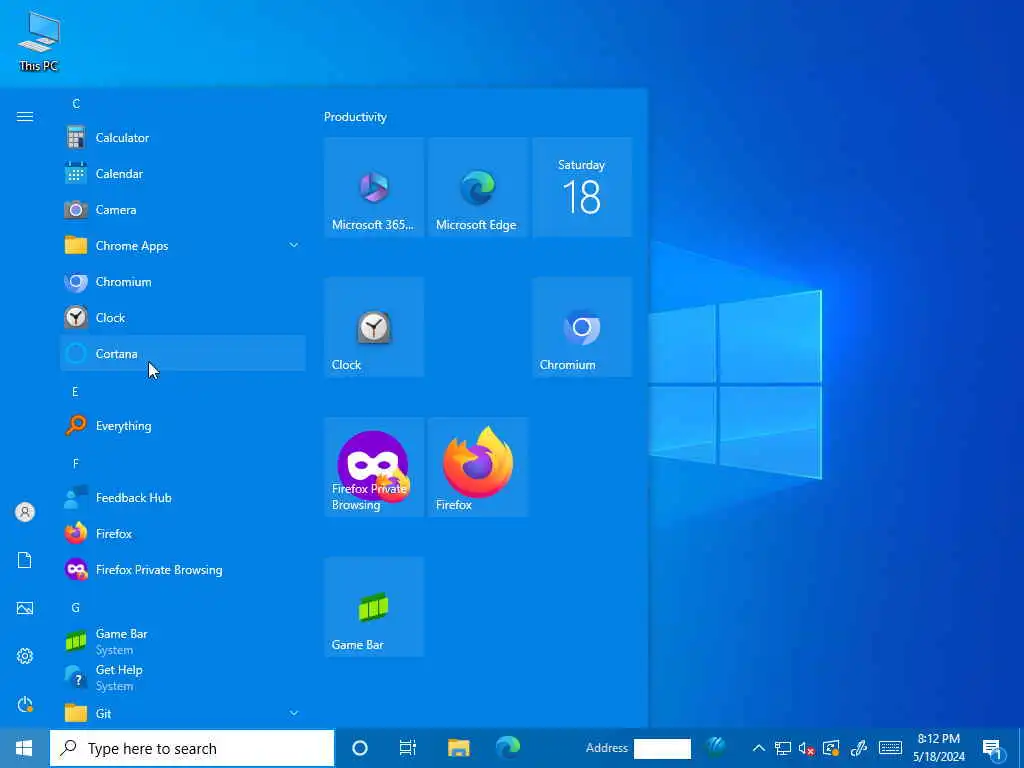Open Clock from the app list

[183, 317]
